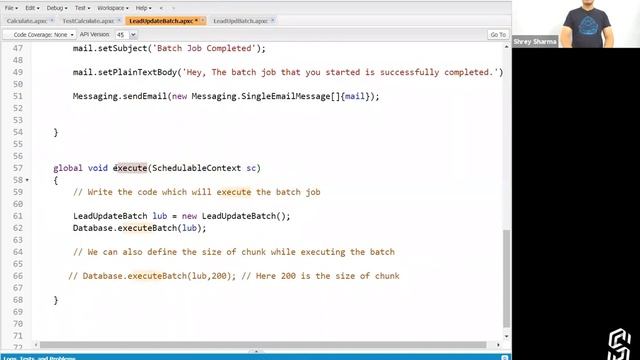Open the Code Coverage dropdown

40,35
